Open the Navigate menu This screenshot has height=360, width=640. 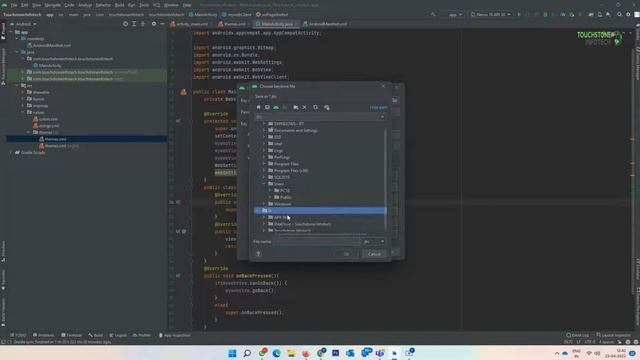[52, 5]
